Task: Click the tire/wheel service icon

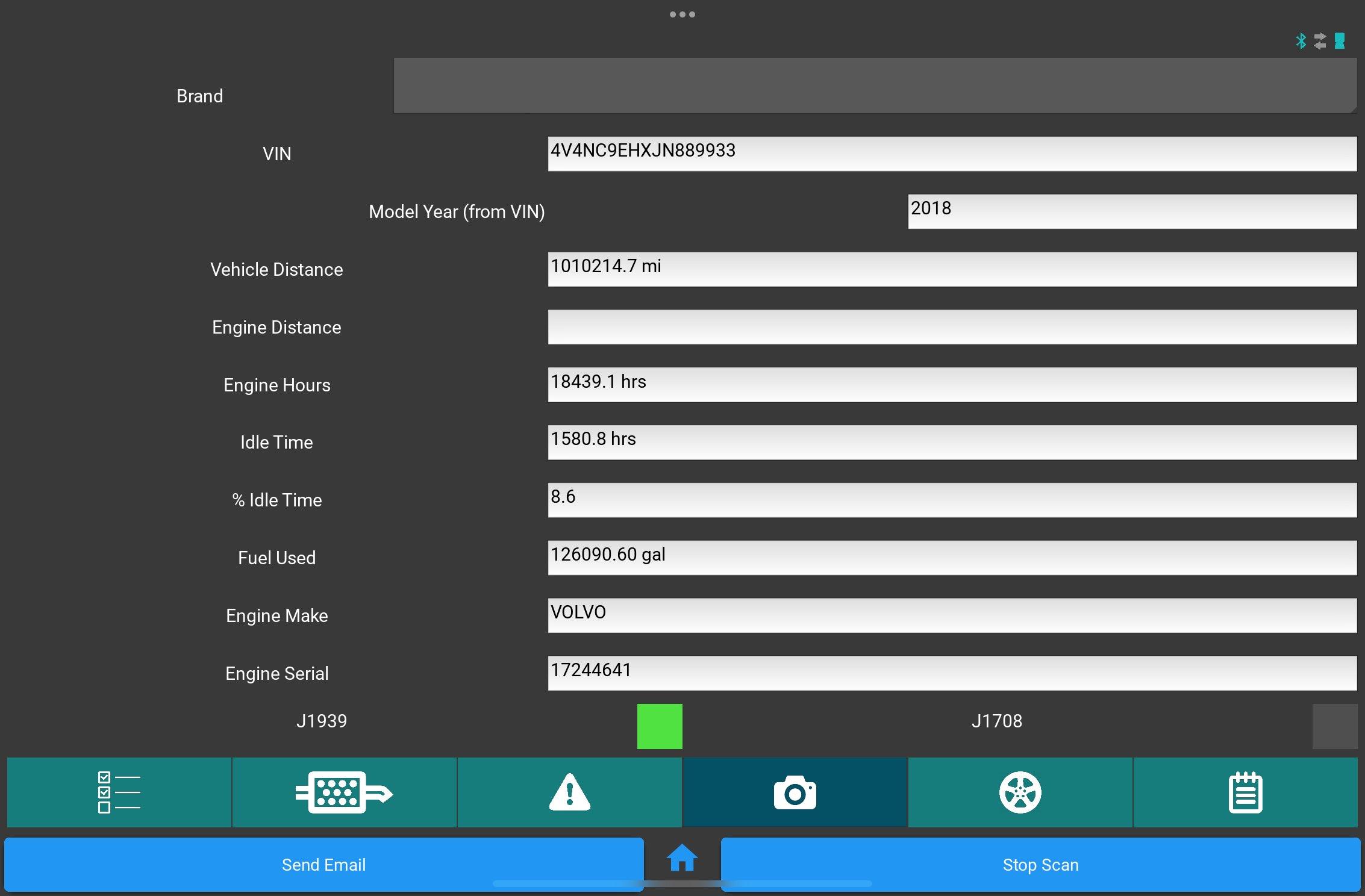Action: coord(1021,792)
